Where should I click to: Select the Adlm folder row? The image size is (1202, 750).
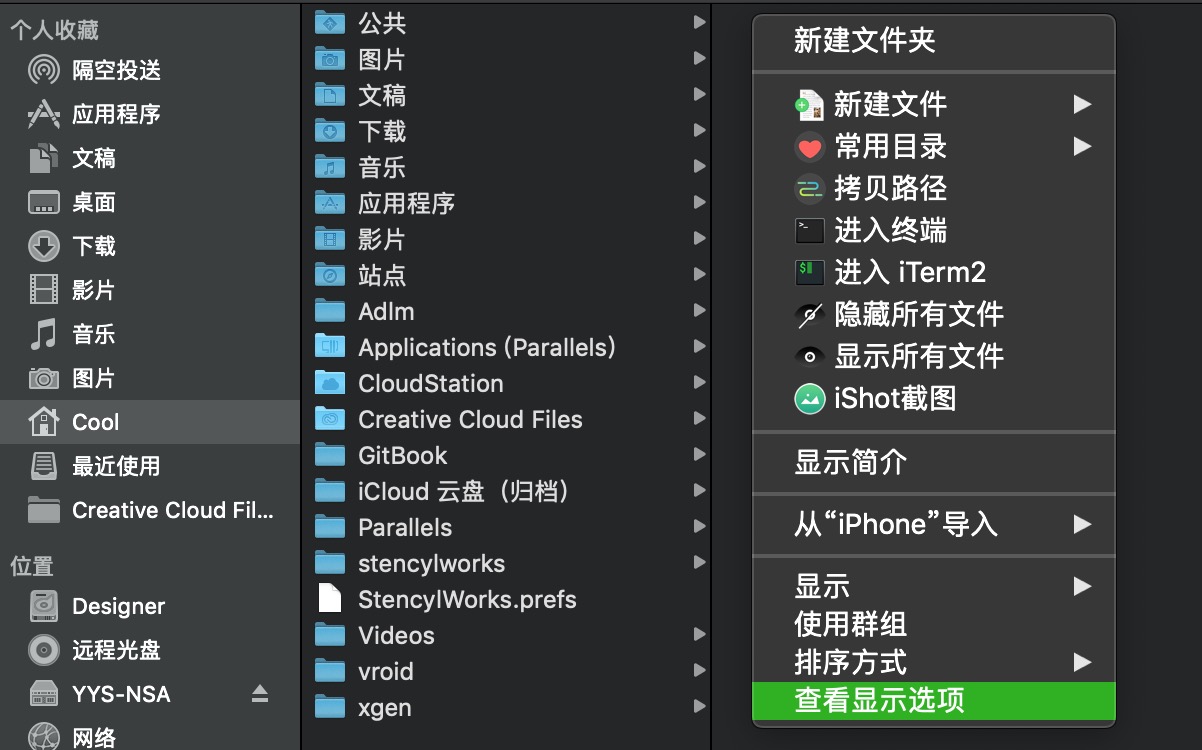click(506, 311)
